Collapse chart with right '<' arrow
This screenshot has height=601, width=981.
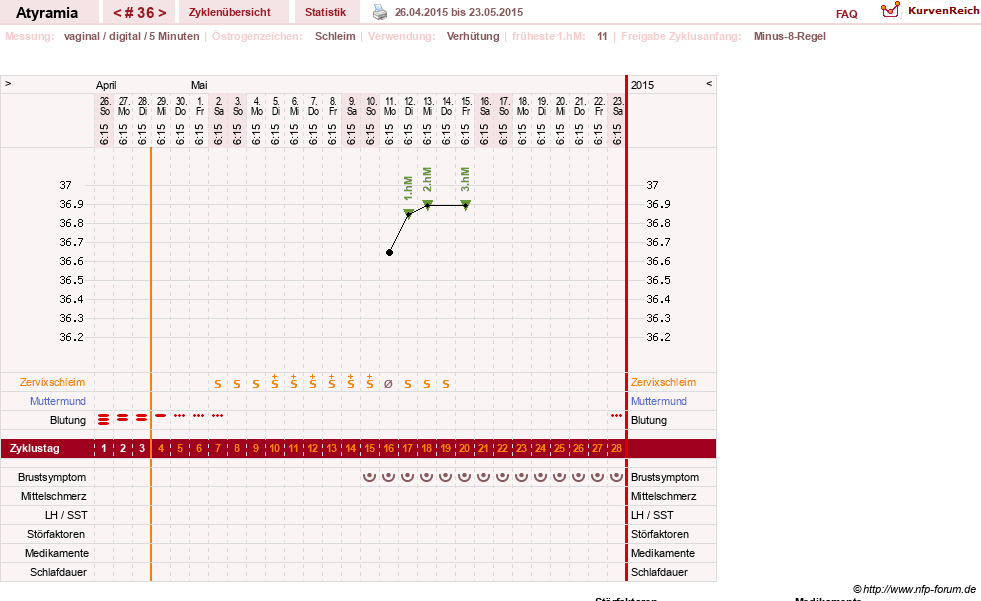tap(709, 83)
